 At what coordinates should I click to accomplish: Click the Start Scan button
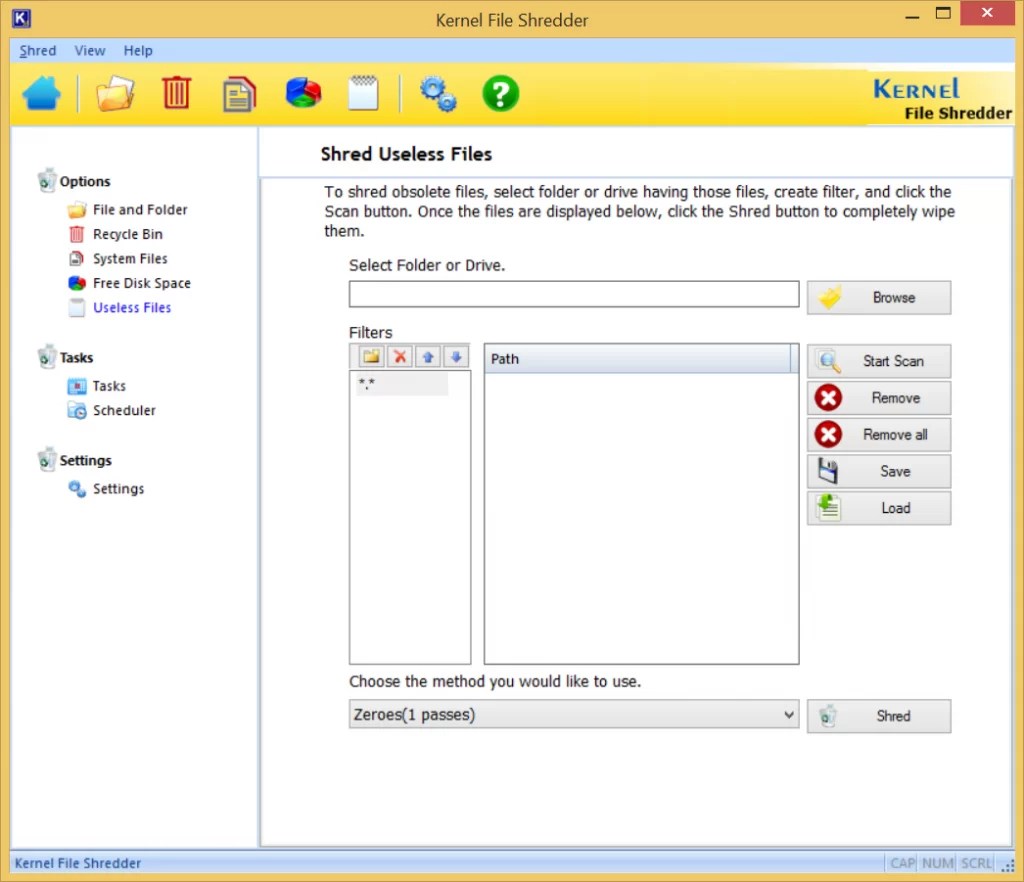coord(878,361)
